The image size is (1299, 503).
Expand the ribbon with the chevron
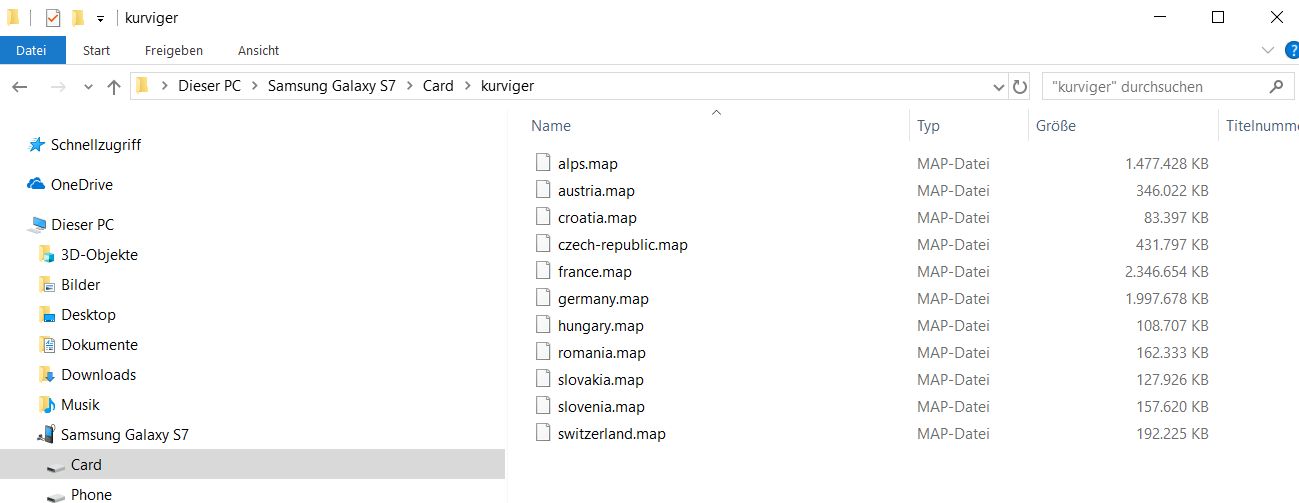1269,50
